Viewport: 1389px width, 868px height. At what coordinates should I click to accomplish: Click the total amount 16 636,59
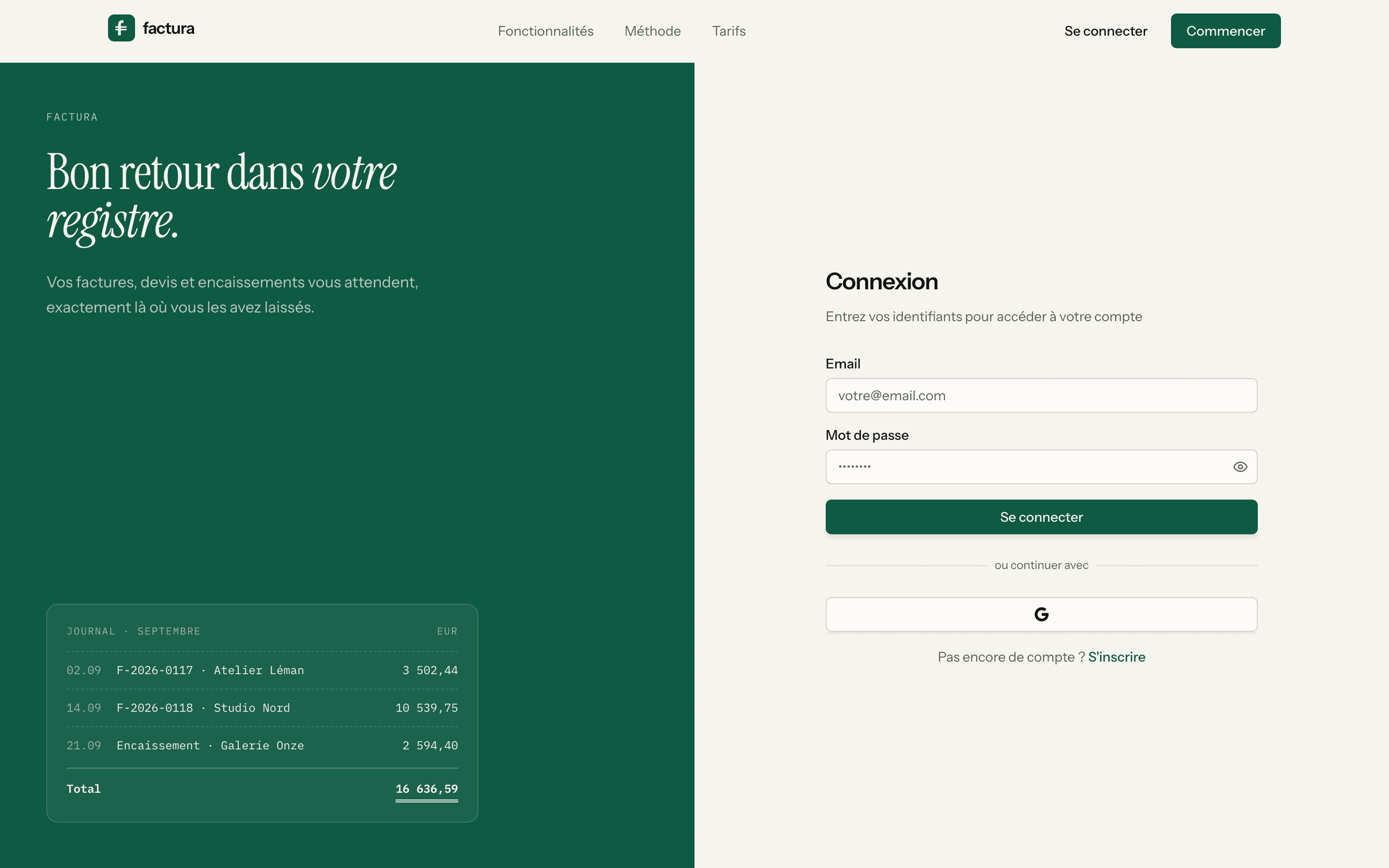pos(426,789)
